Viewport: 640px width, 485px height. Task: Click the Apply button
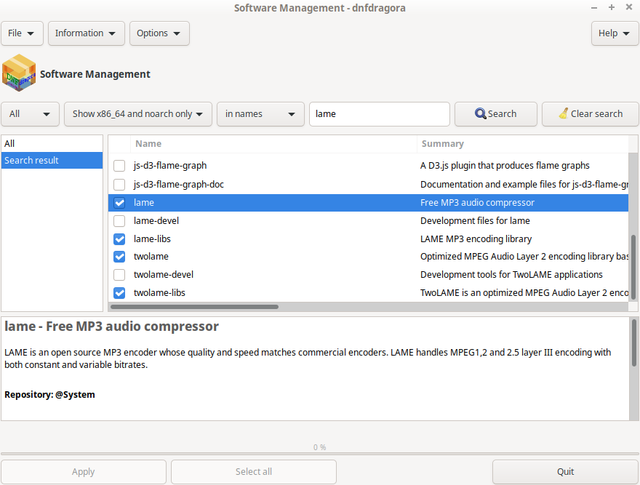coord(84,472)
